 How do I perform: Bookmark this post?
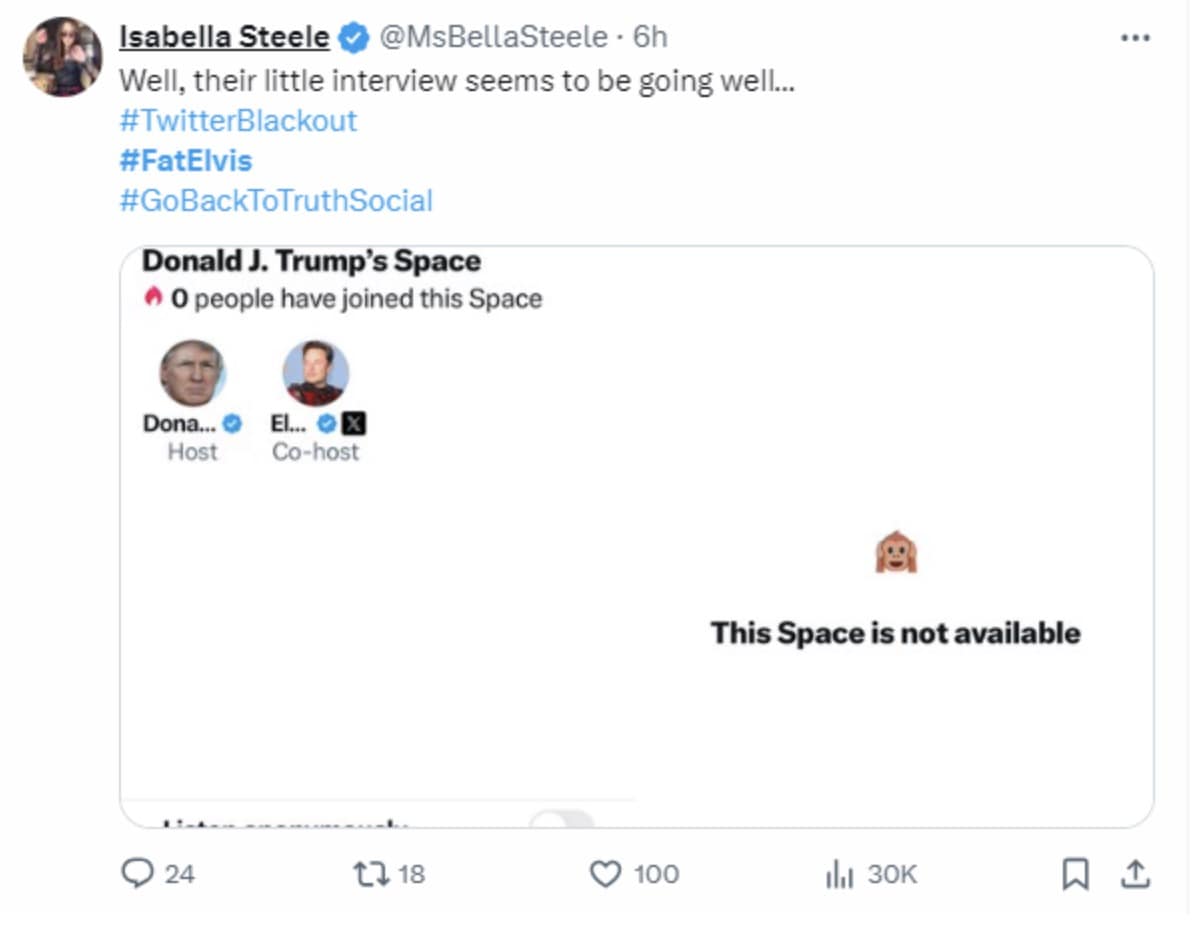pos(1074,875)
